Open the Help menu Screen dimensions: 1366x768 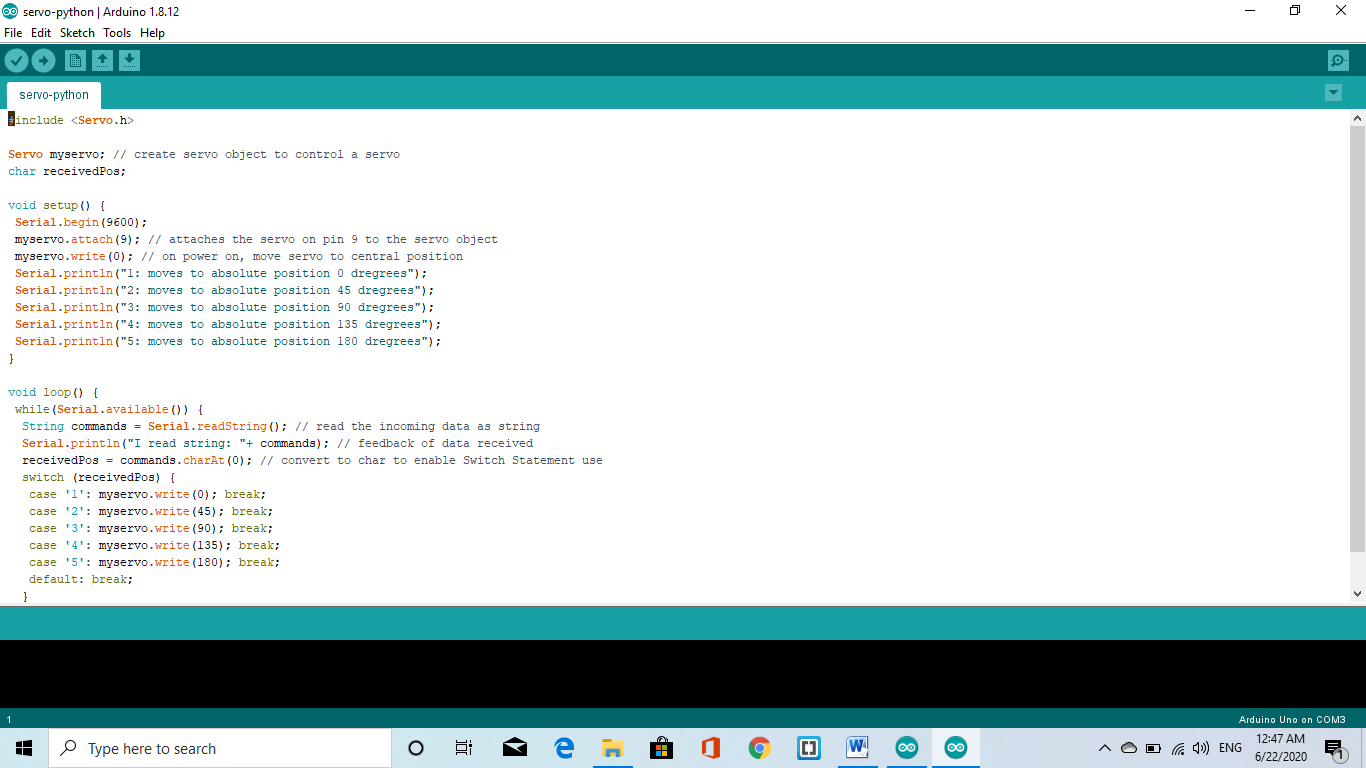pyautogui.click(x=152, y=33)
